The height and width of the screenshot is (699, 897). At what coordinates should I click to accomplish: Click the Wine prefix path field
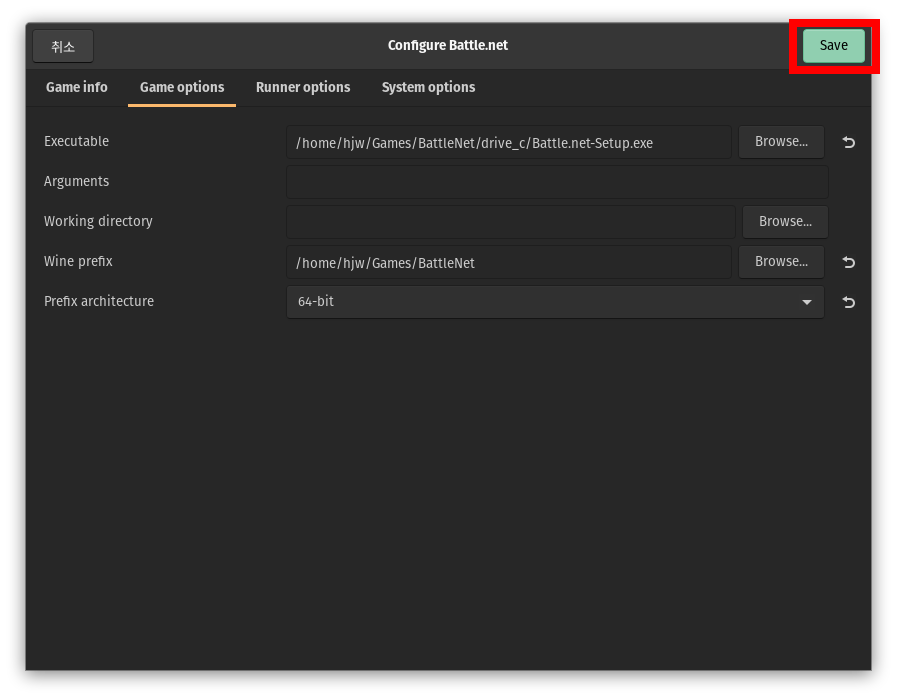click(x=509, y=262)
